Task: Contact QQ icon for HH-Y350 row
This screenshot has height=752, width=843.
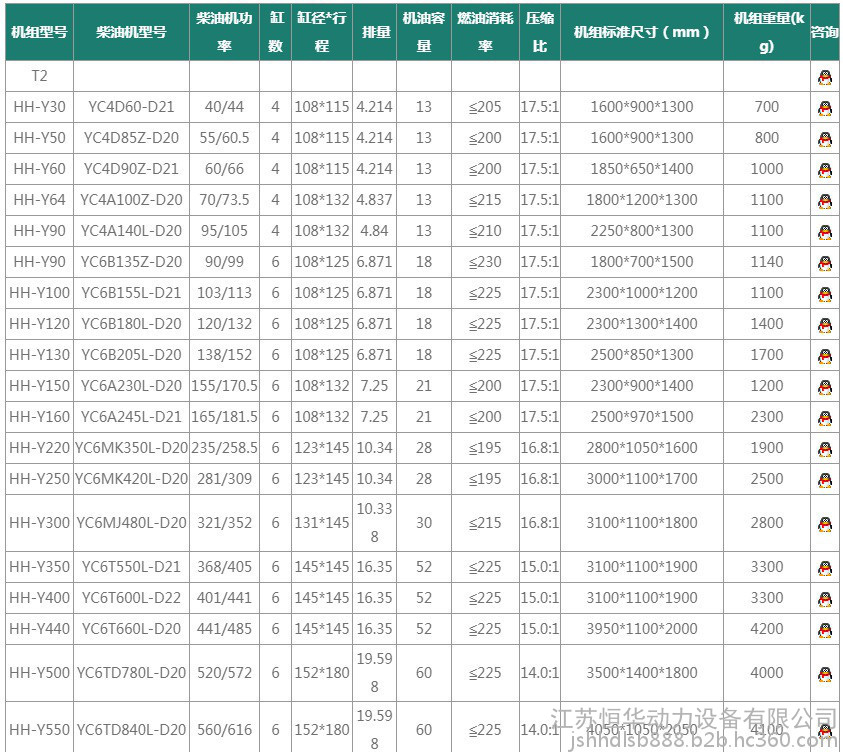Action: (x=825, y=569)
